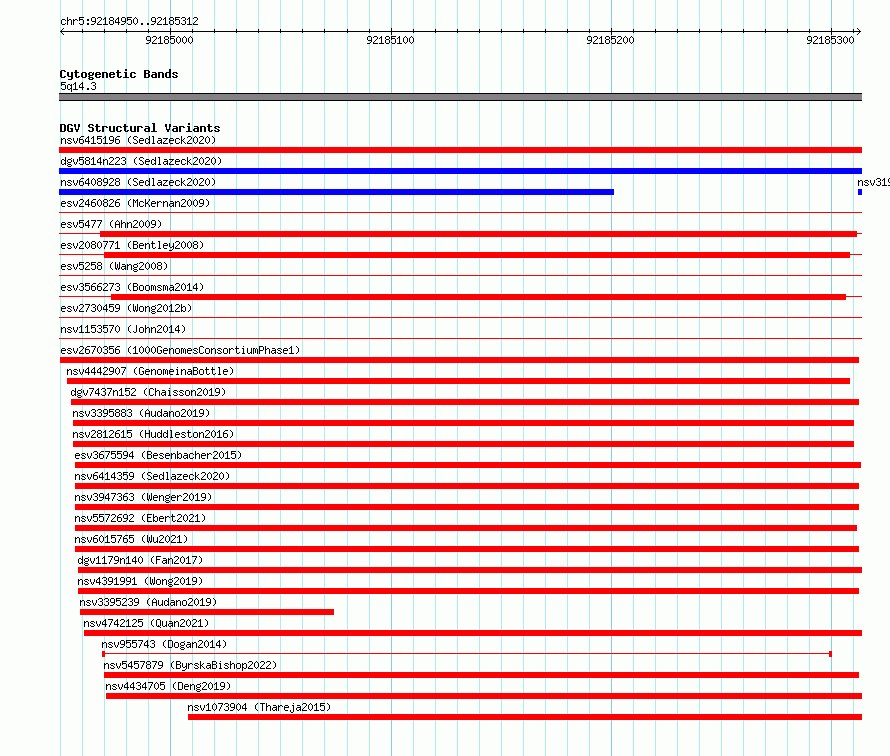Click the left arrow on the ruler
Screen dimensions: 890x756
tap(62, 32)
